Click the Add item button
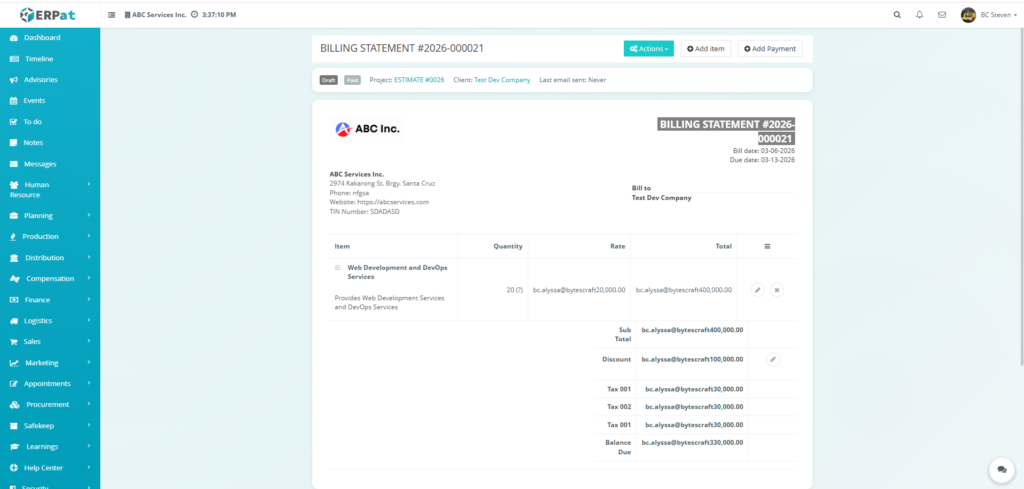The height and width of the screenshot is (489, 1024). (705, 48)
